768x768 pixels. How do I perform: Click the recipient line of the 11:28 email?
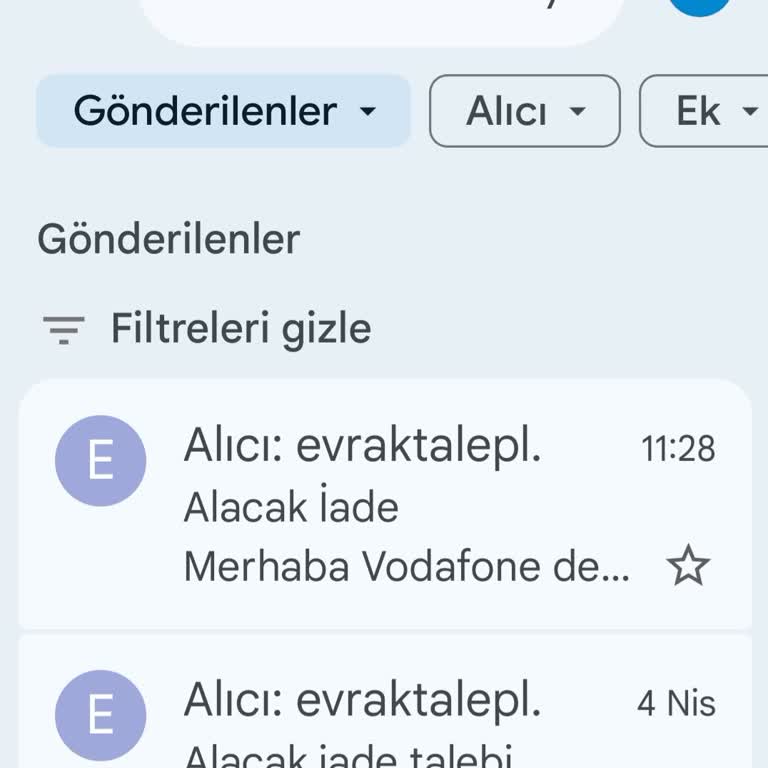[362, 448]
